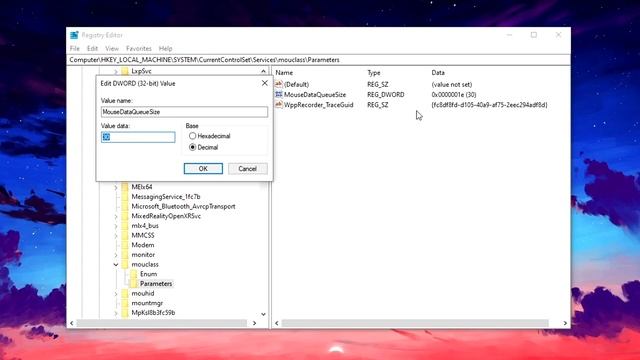Screen dimensions: 640x360
Task: Expand the mouhid tree node
Action: pyautogui.click(x=116, y=293)
